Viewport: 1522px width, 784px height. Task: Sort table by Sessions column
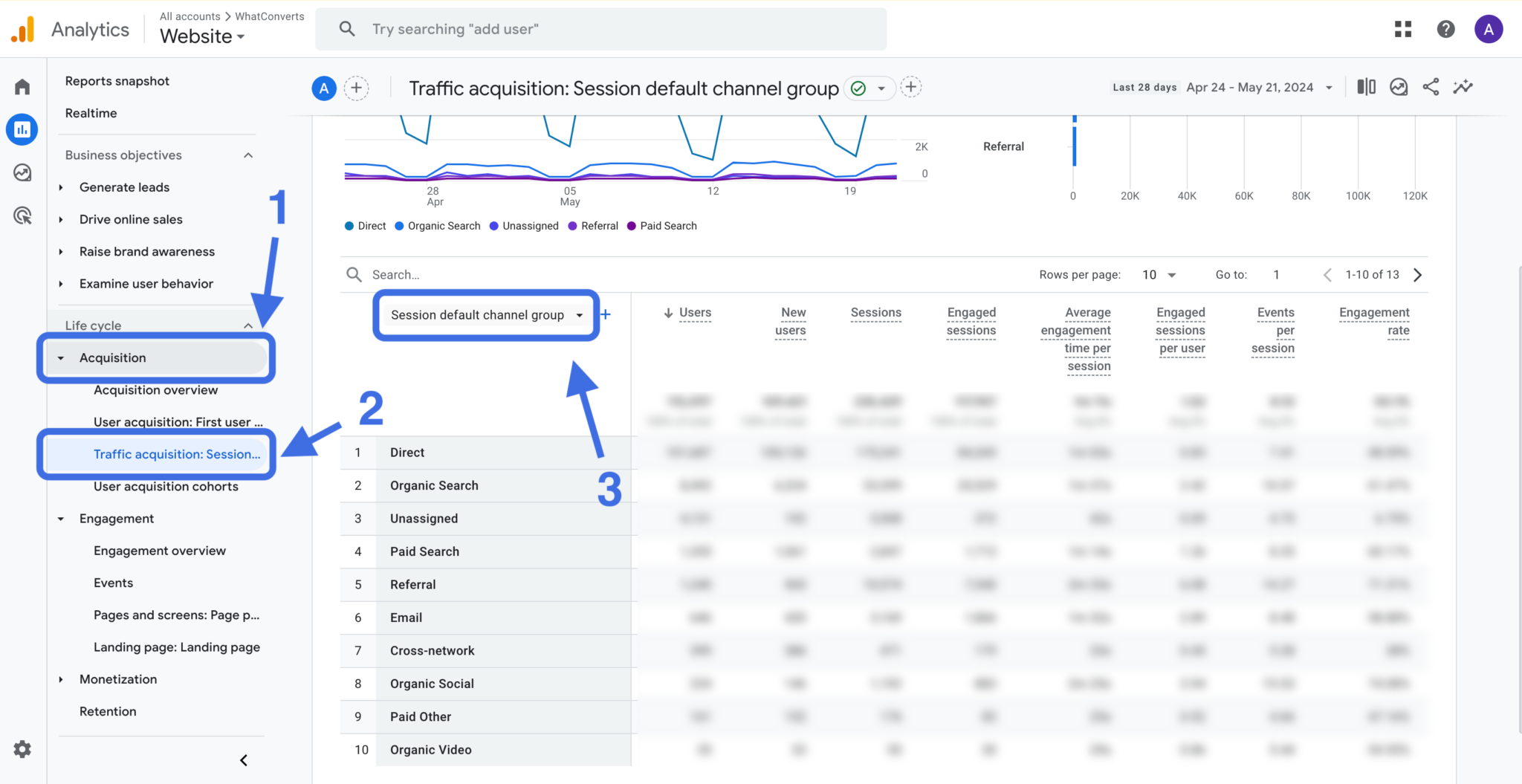[875, 313]
